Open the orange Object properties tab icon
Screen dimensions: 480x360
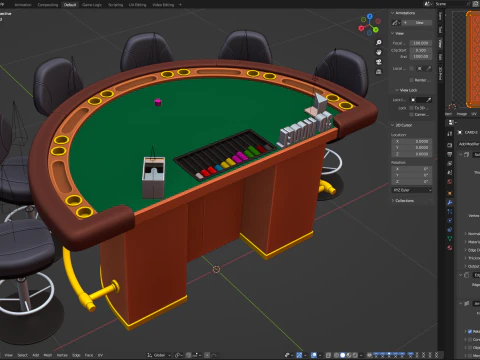[450, 193]
